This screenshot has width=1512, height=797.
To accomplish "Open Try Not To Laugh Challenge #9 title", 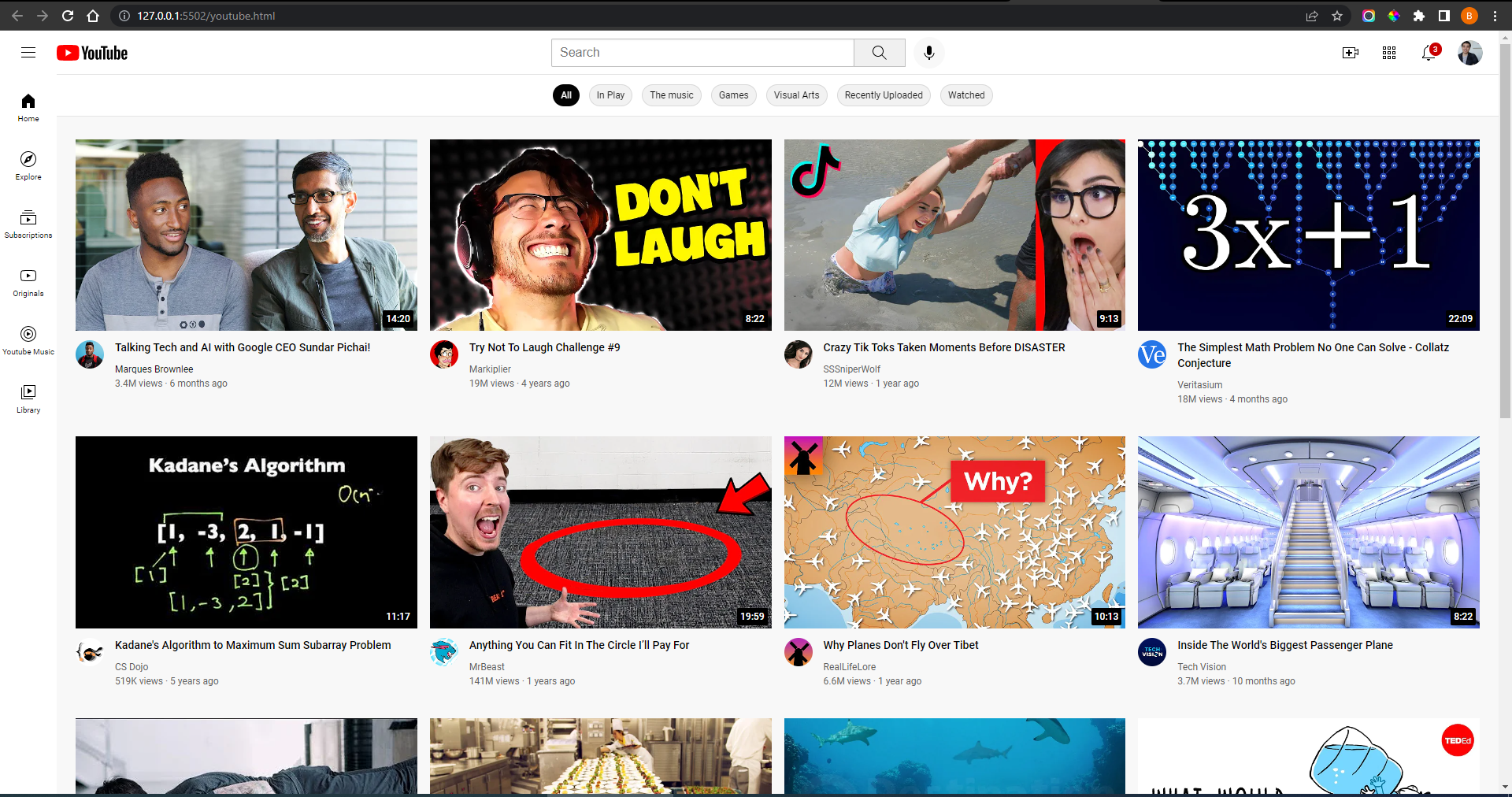I will pyautogui.click(x=545, y=347).
